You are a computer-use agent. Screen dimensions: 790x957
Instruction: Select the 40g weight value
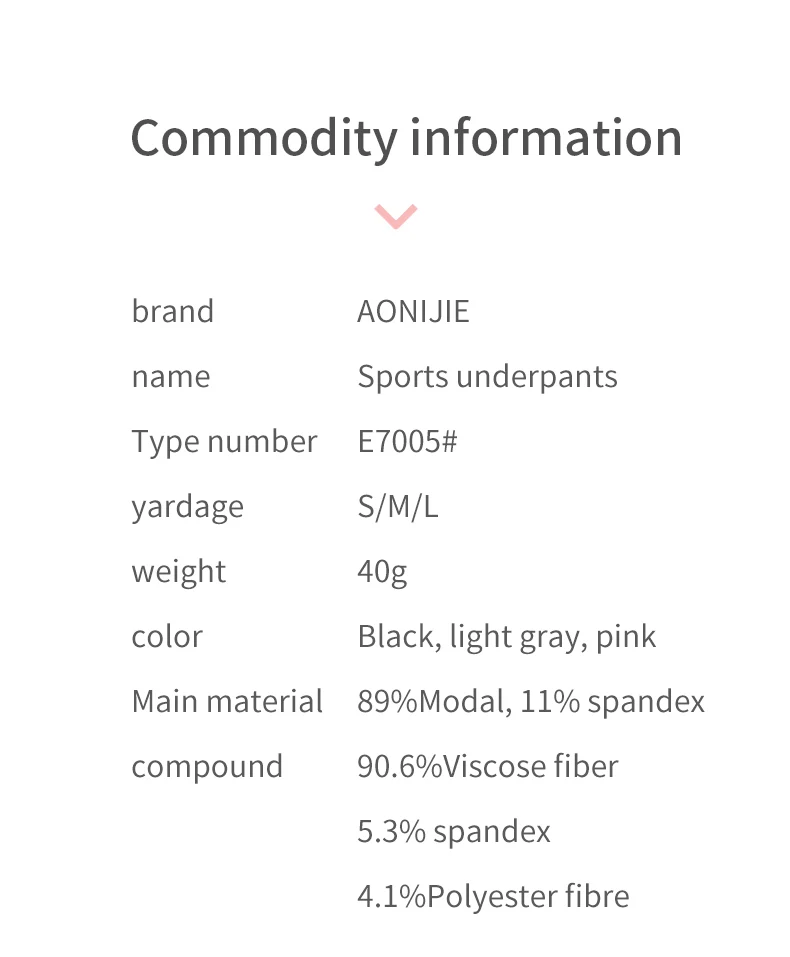tap(382, 572)
